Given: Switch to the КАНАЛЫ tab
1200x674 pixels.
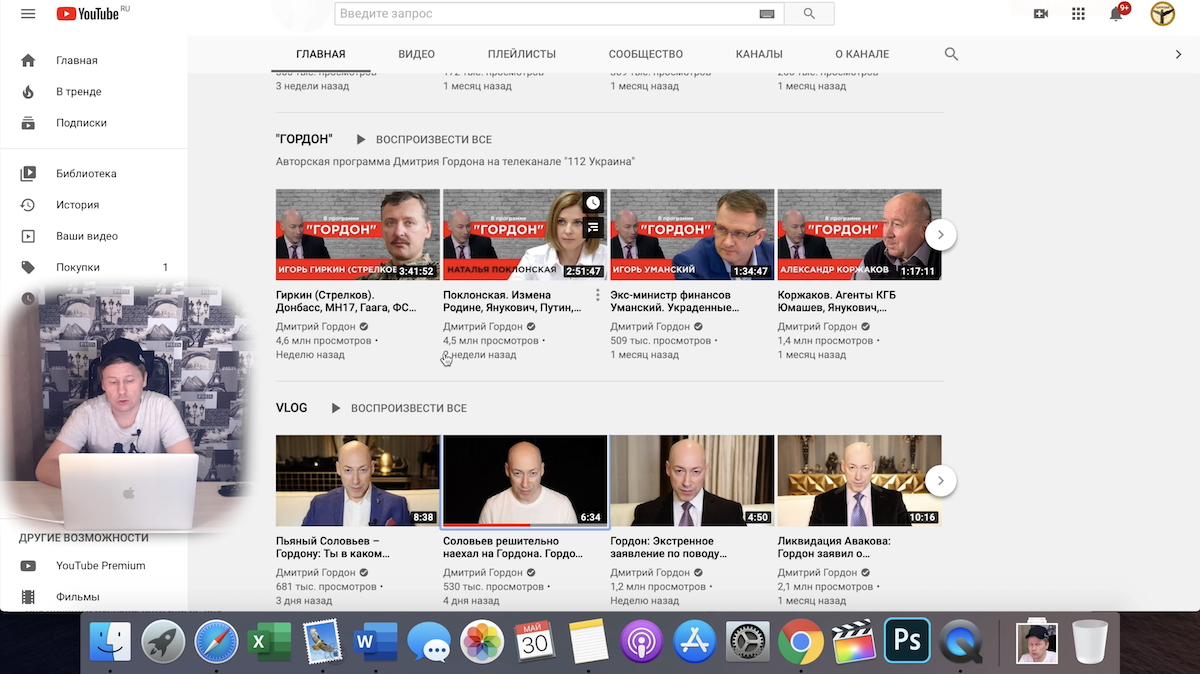Looking at the screenshot, I should pos(759,54).
